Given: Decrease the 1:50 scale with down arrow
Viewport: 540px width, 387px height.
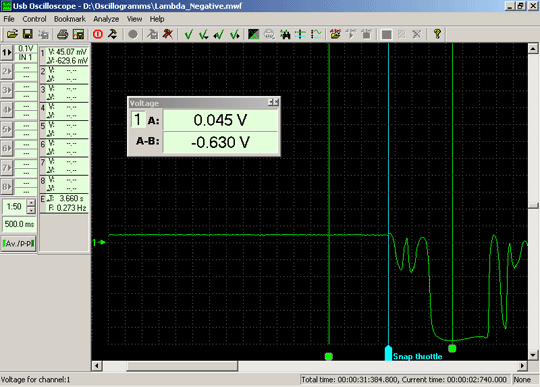Looking at the screenshot, I should pos(31,210).
